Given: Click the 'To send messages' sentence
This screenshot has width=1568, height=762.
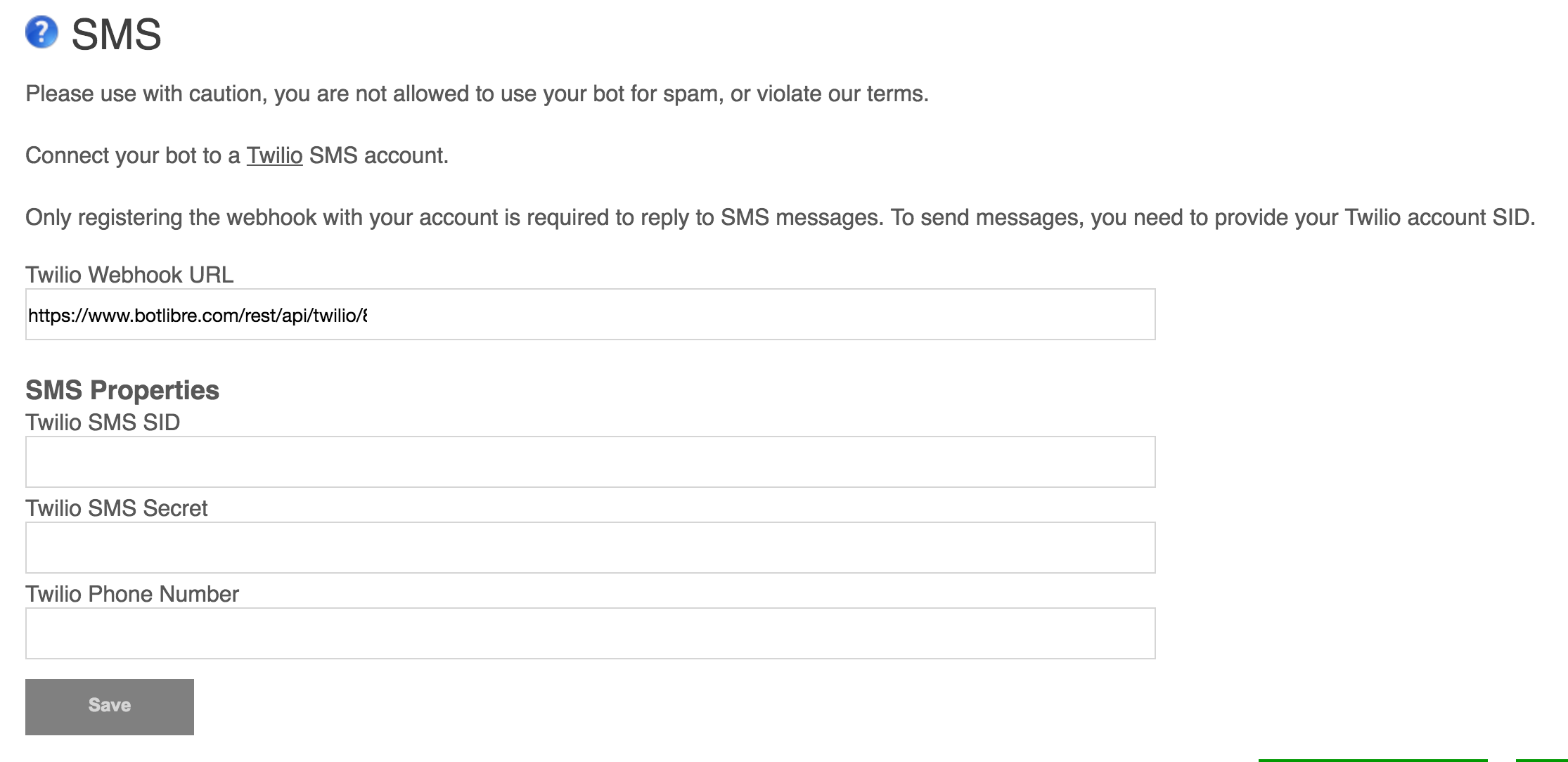Looking at the screenshot, I should [1212, 217].
